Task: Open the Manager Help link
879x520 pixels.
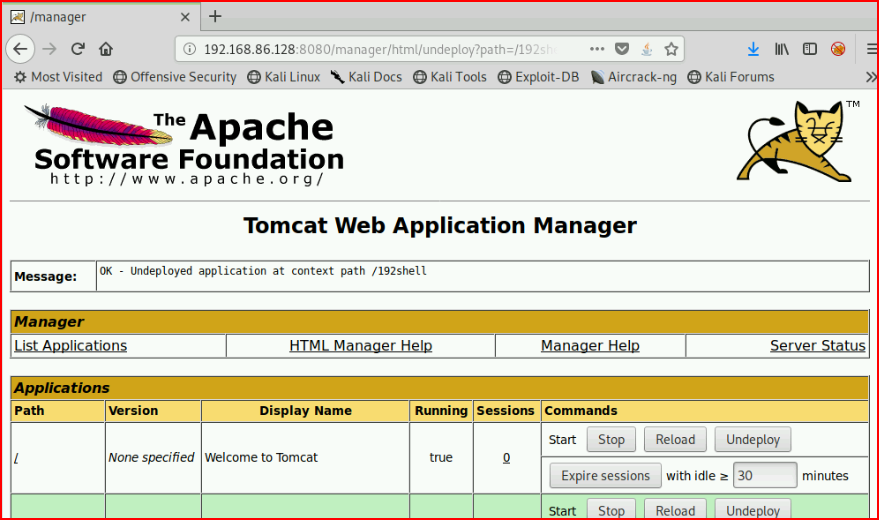Action: (590, 346)
